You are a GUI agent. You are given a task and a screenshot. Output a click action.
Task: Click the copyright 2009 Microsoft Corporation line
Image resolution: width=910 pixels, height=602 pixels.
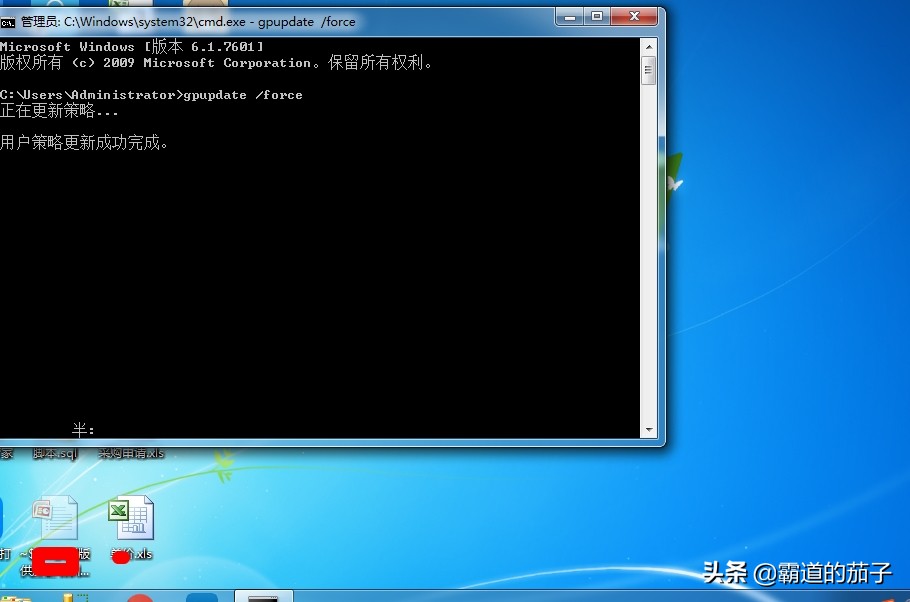216,63
